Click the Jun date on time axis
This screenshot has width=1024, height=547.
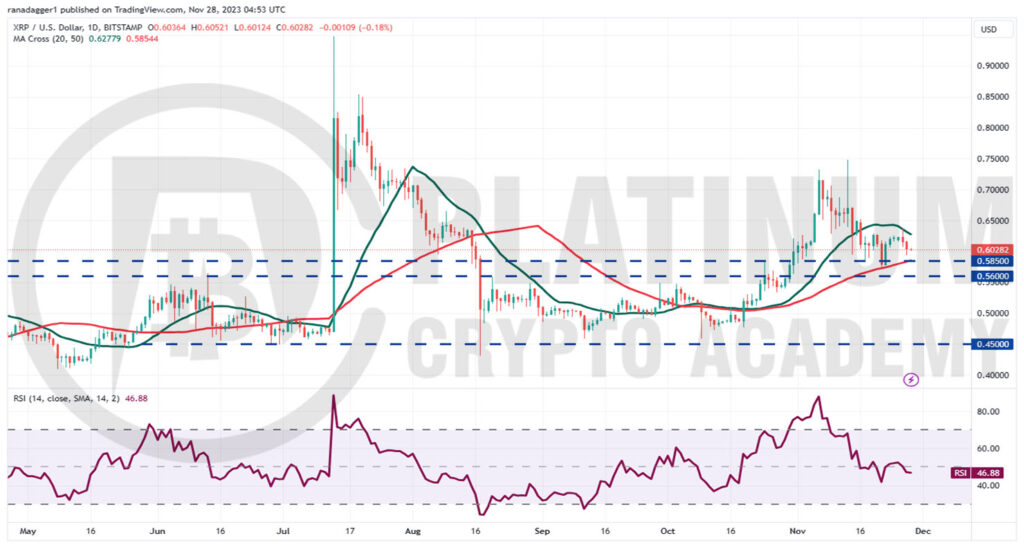[157, 531]
